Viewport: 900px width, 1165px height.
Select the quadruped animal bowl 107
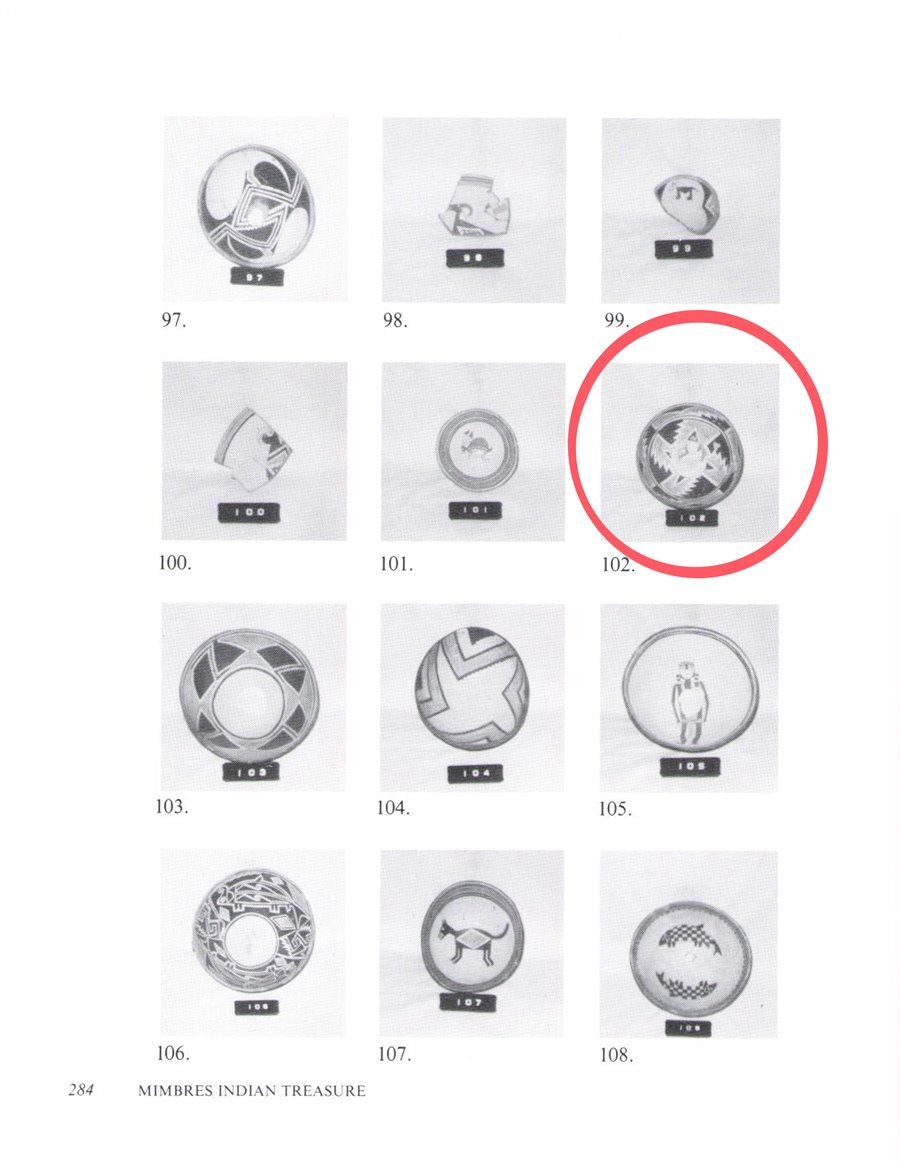point(472,944)
